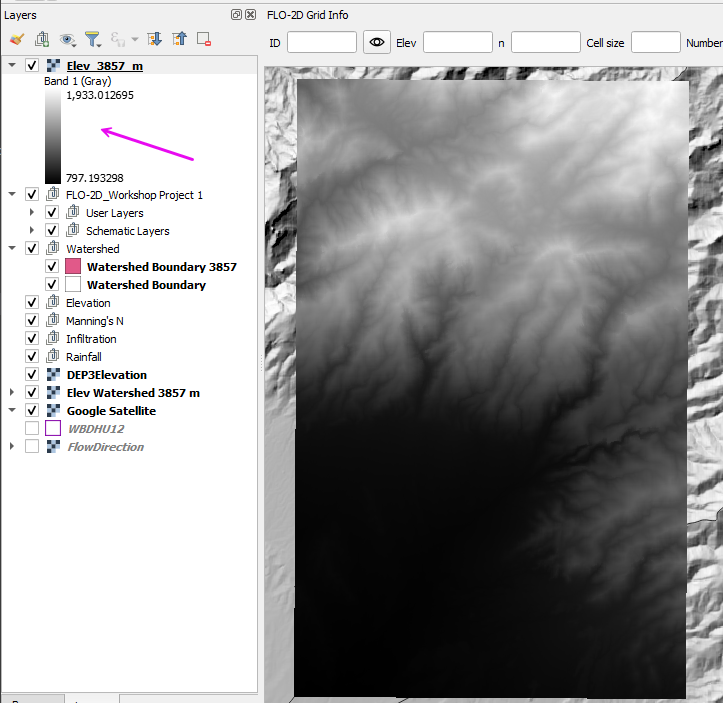Viewport: 723px width, 703px height.
Task: Collapse the Watershed group
Action: [x=12, y=249]
